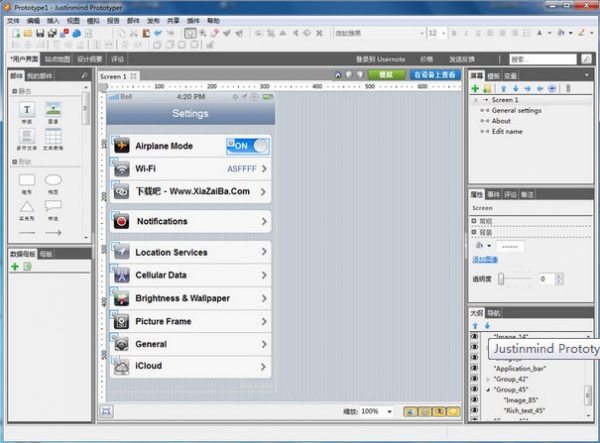This screenshot has height=443, width=600.
Task: Select the General settings screen
Action: coord(517,111)
